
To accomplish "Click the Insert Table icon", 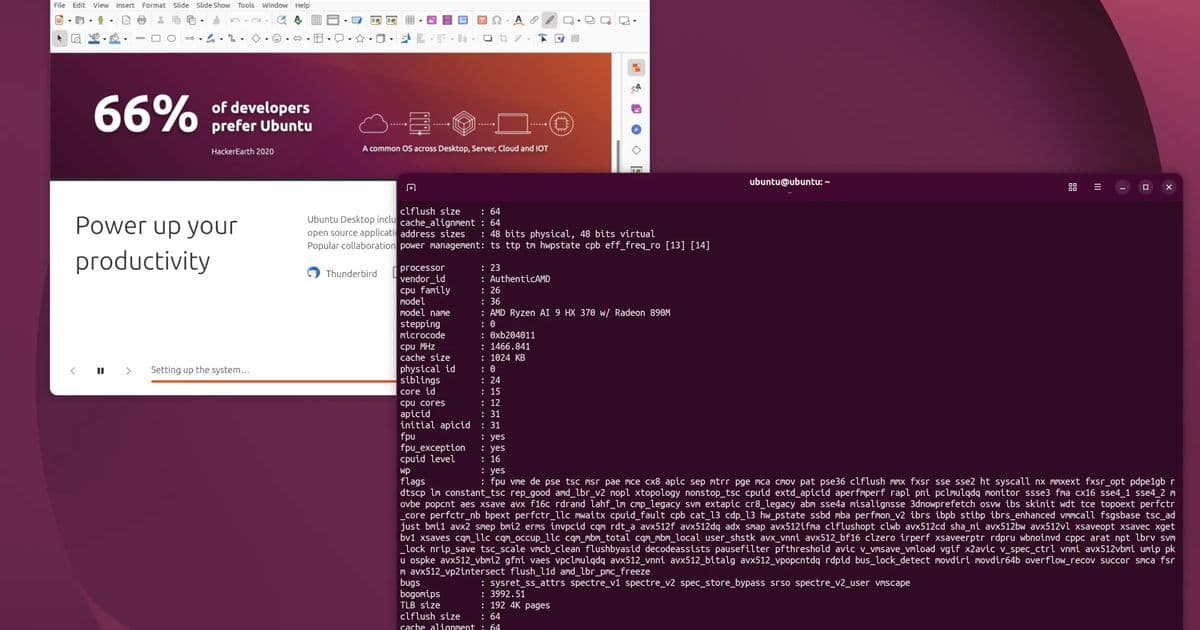I will 410,20.
